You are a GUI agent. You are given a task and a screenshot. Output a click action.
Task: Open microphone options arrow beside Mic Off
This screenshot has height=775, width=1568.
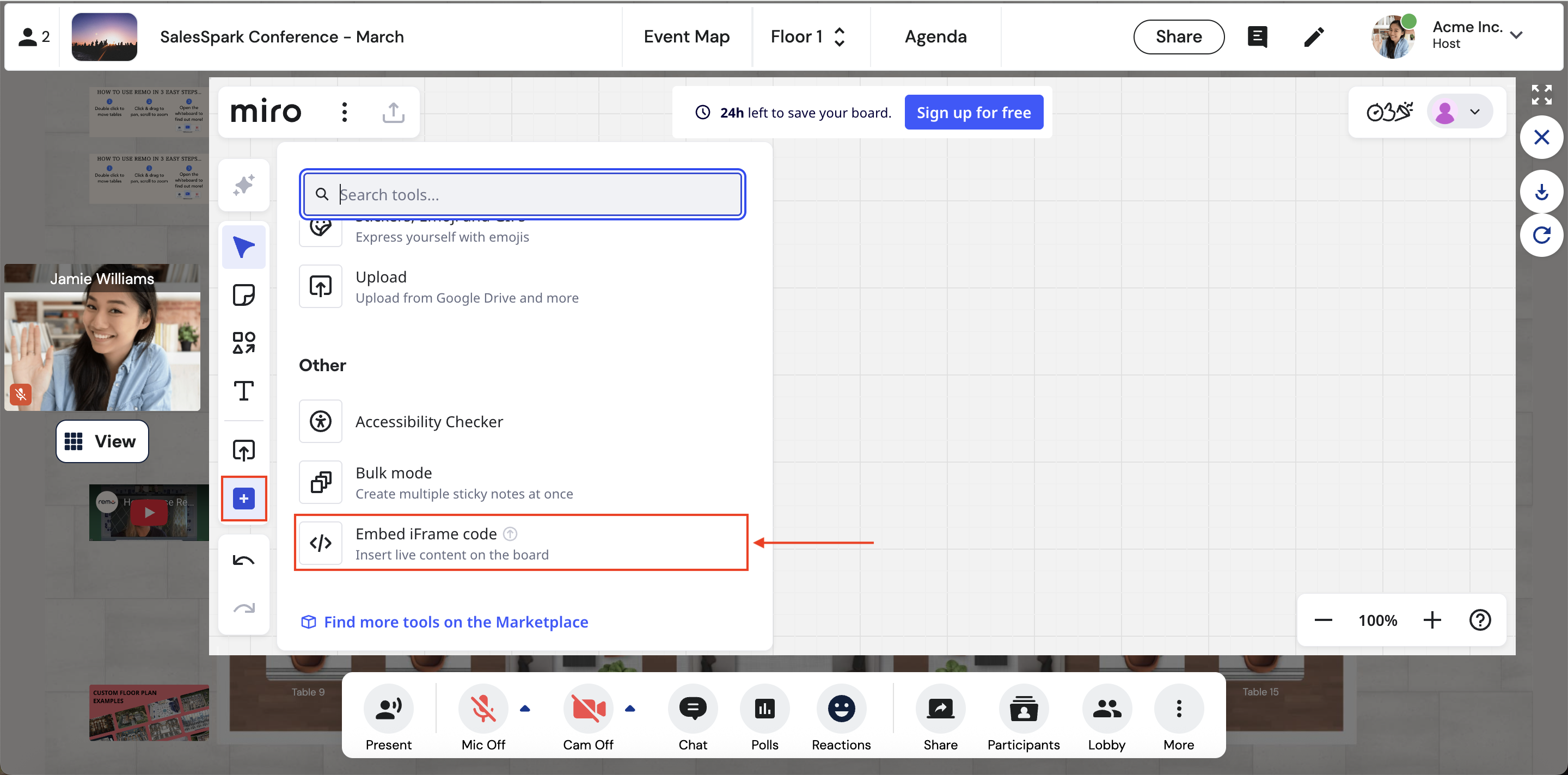coord(525,708)
